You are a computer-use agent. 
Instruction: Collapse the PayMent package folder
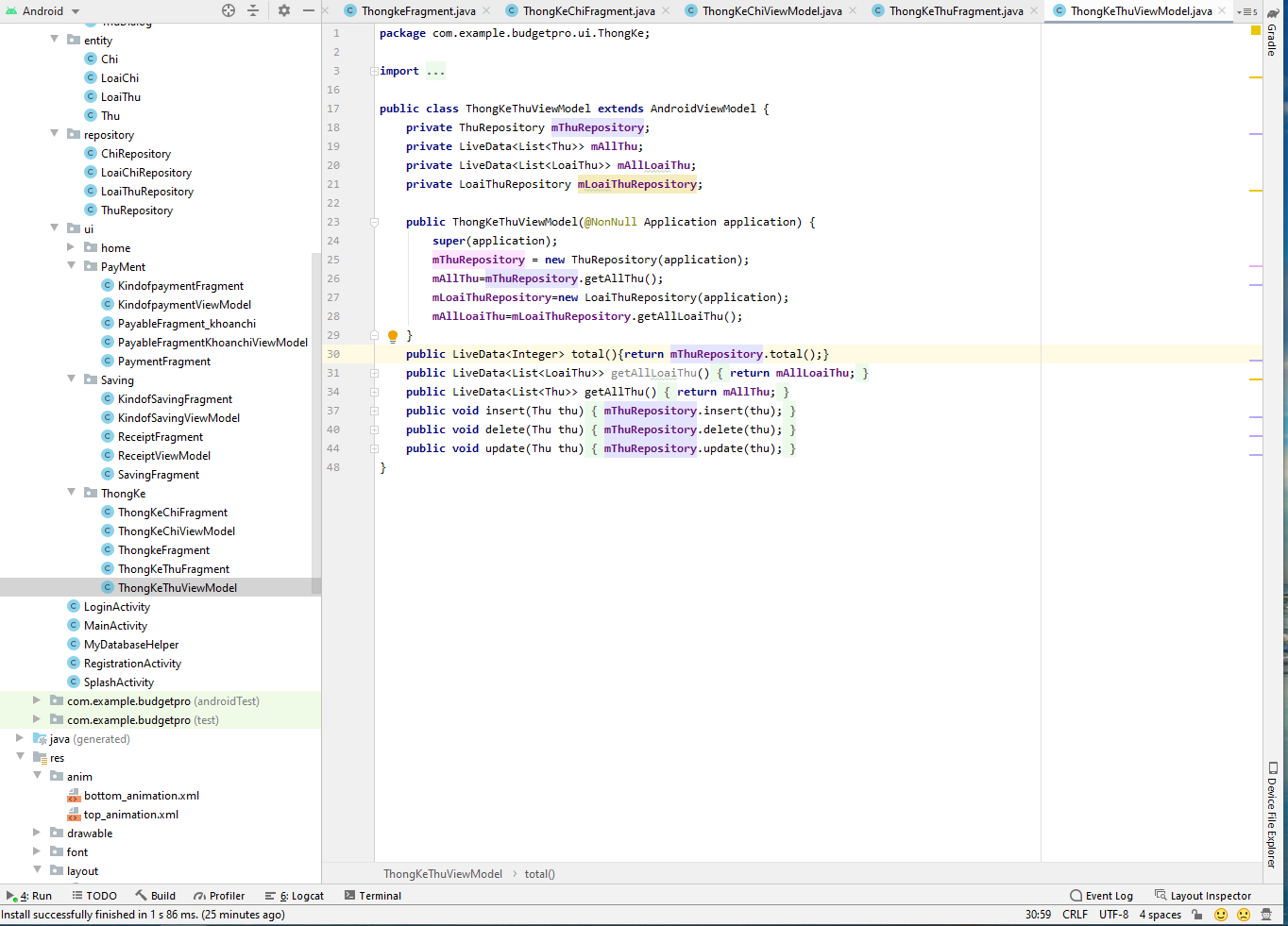point(72,266)
